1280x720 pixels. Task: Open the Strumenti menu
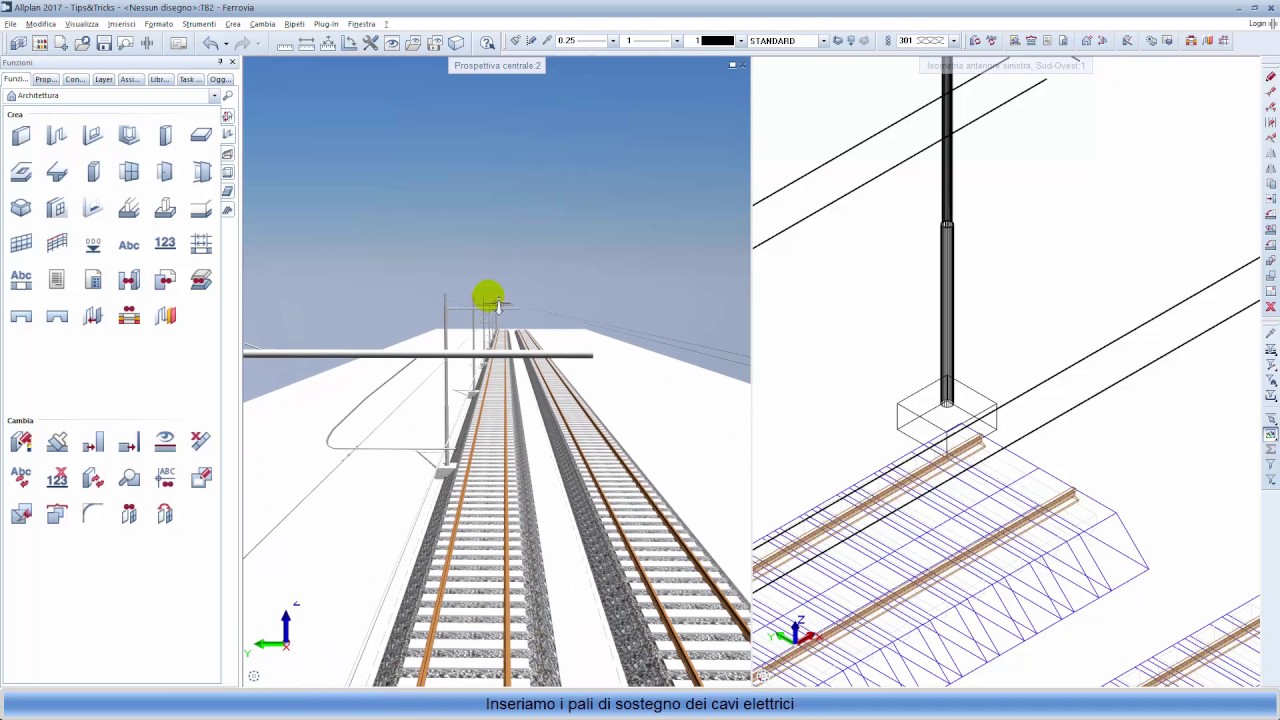coord(199,24)
